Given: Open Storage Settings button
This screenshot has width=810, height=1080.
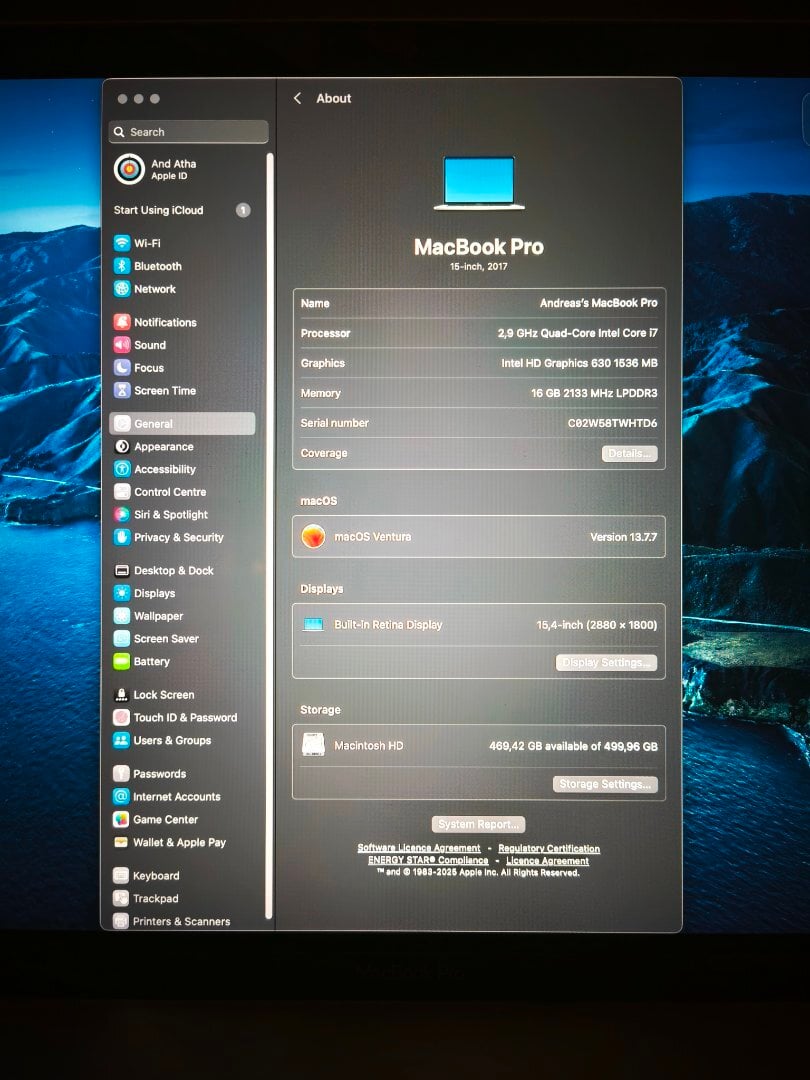Looking at the screenshot, I should pyautogui.click(x=605, y=785).
